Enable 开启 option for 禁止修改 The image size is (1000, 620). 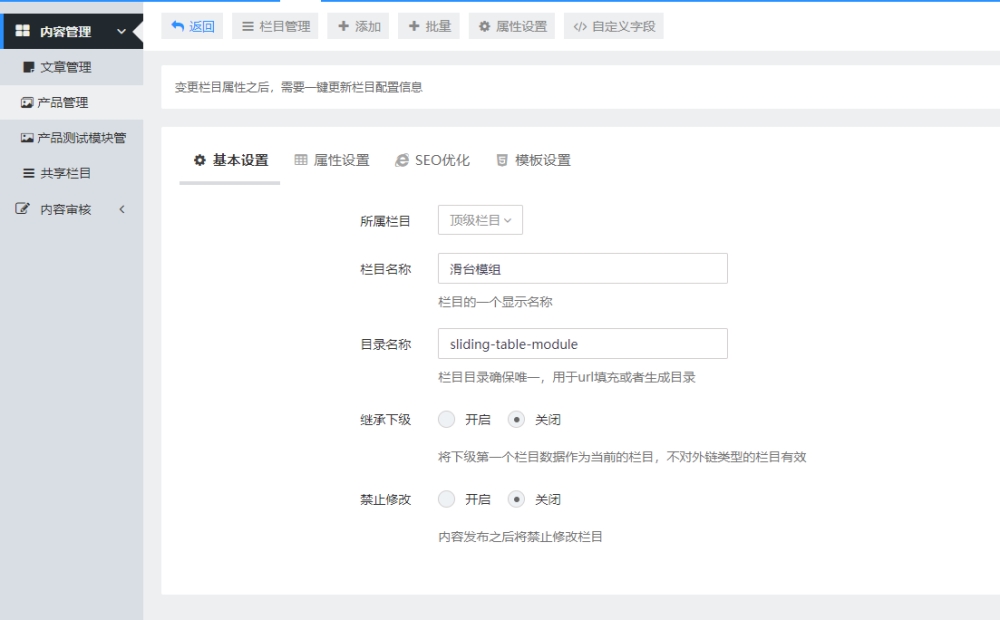447,499
